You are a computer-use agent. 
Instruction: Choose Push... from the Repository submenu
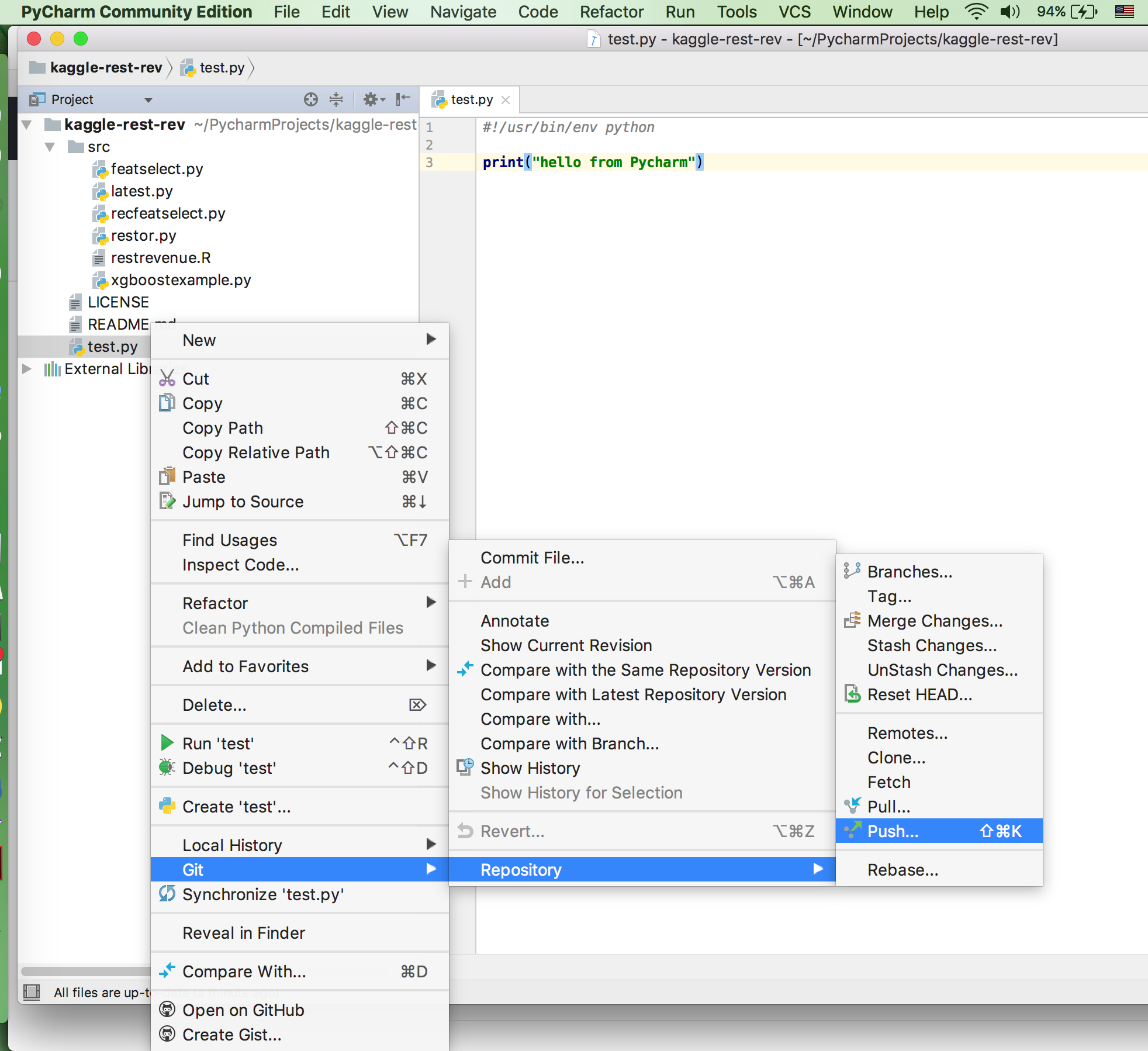coord(893,831)
